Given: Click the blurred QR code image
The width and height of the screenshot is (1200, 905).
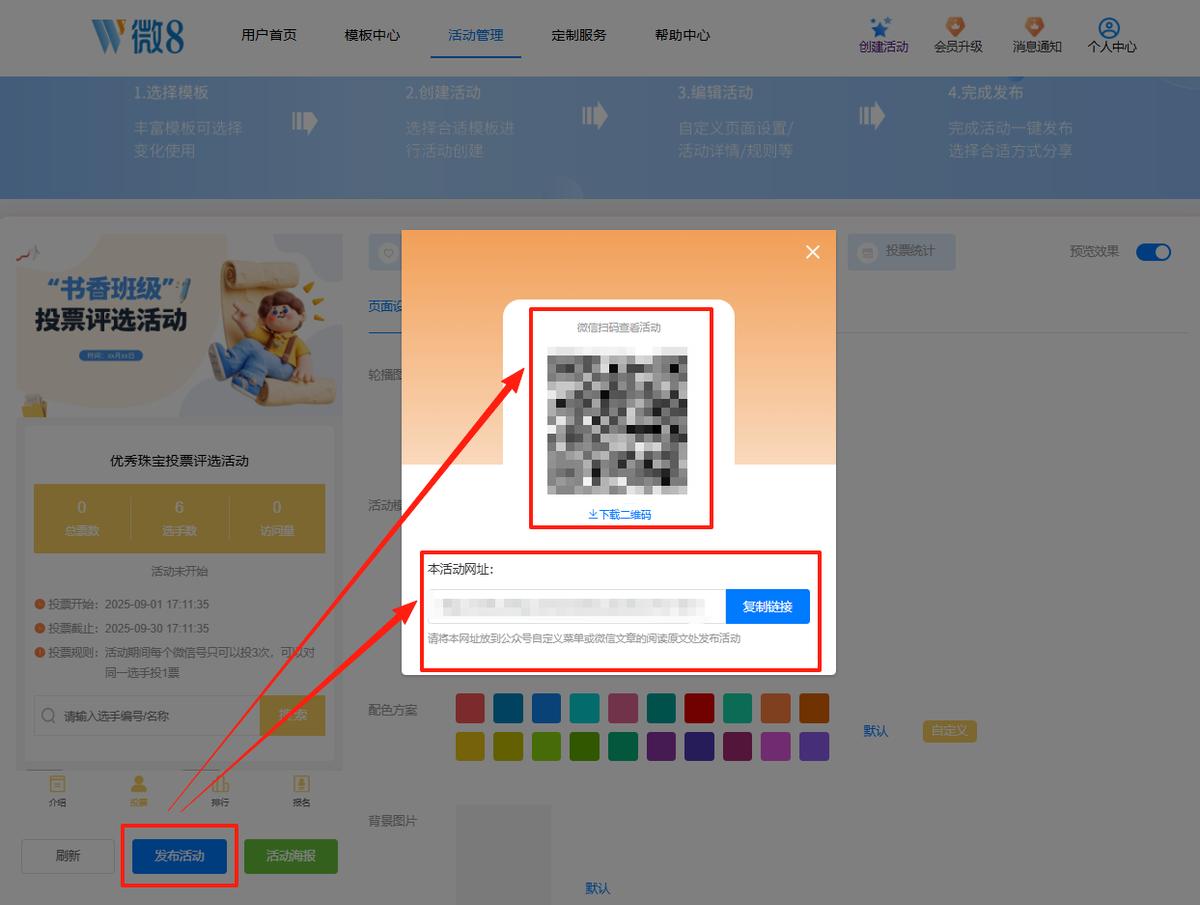Looking at the screenshot, I should tap(617, 420).
